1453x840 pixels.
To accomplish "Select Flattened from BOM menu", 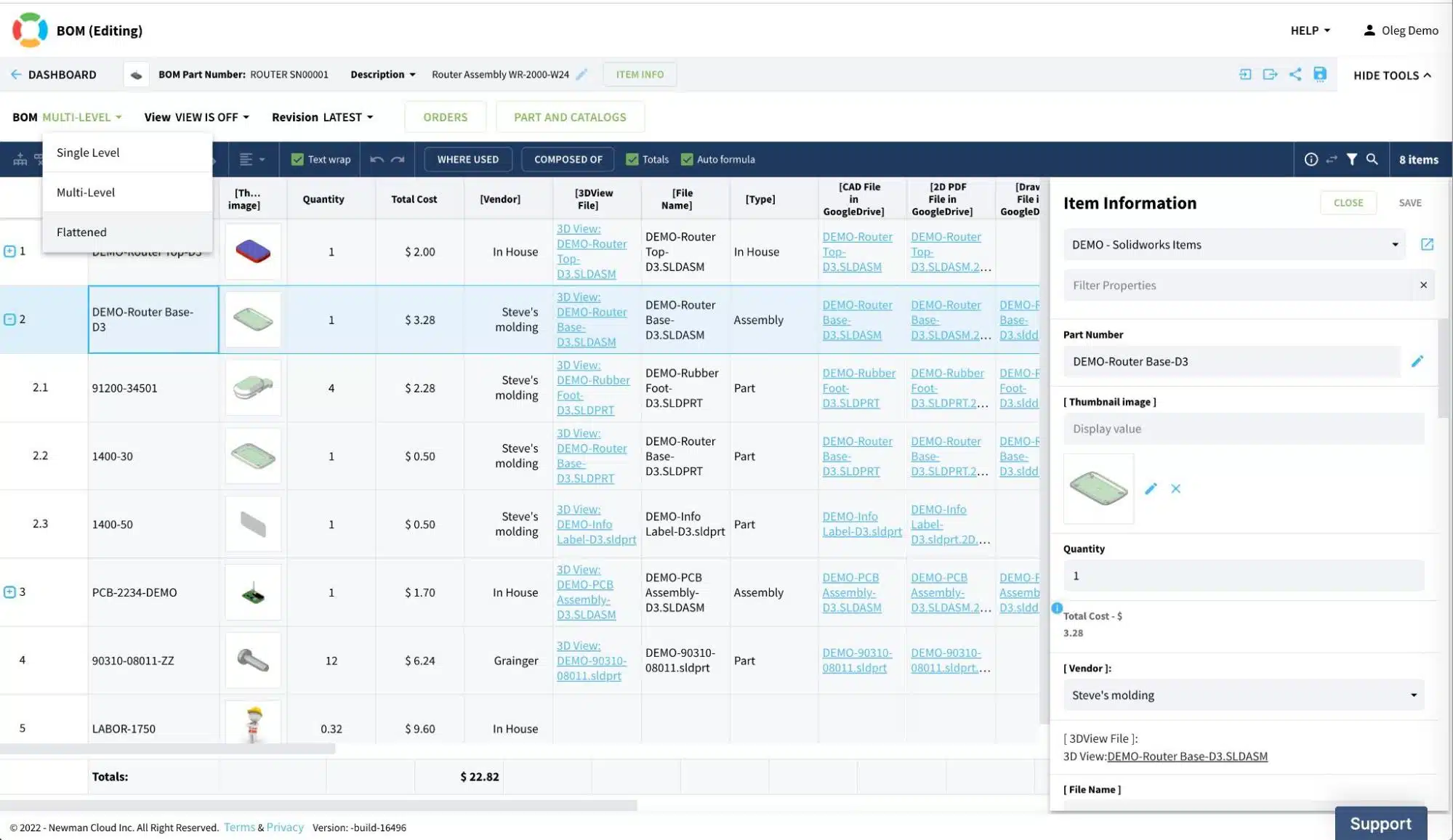I will pos(81,232).
